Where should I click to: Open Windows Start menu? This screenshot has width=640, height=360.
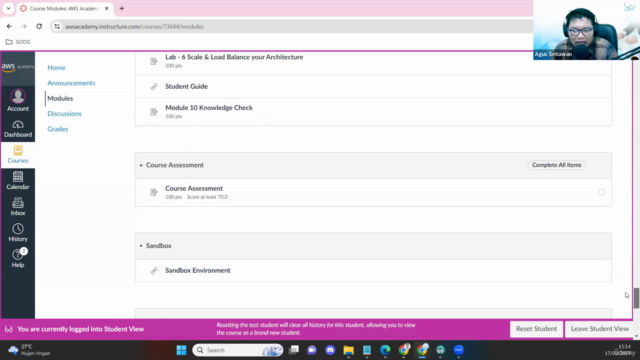pos(182,350)
